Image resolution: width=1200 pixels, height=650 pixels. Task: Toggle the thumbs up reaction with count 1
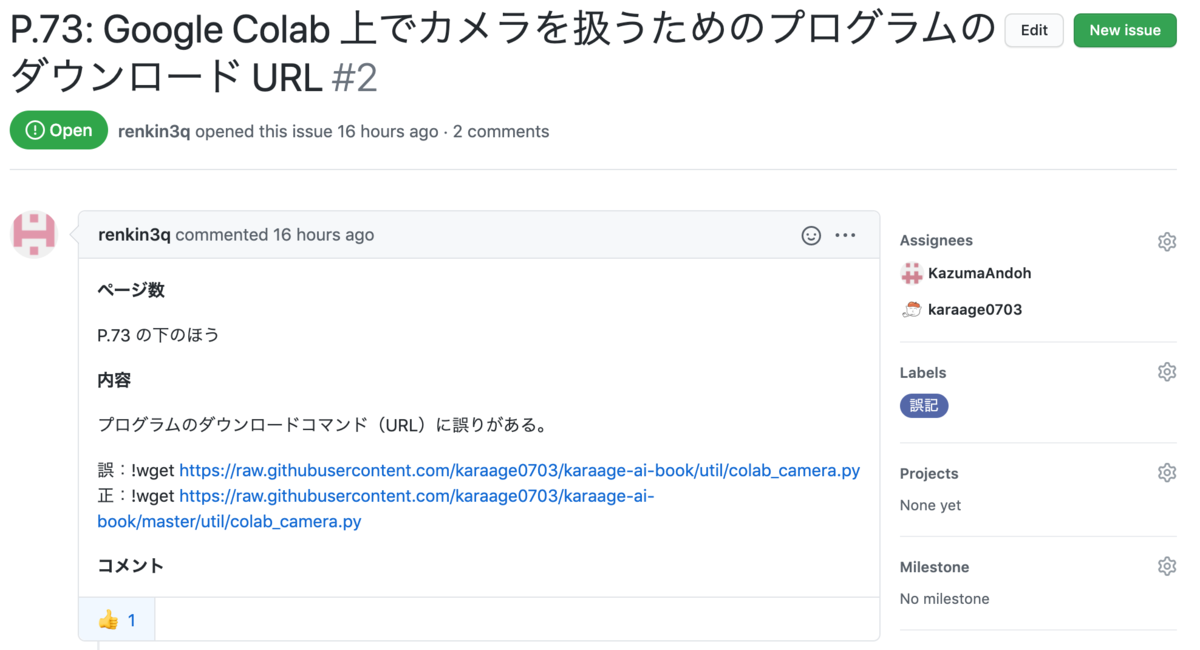[117, 620]
